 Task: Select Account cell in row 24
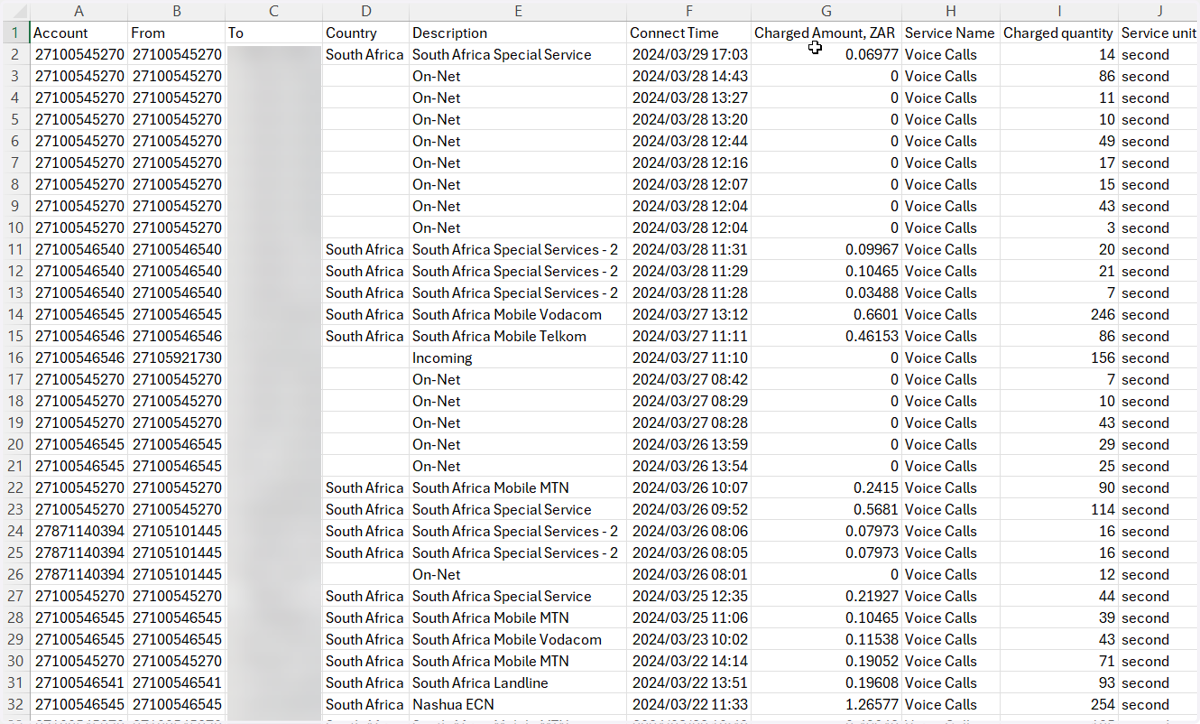tap(80, 531)
